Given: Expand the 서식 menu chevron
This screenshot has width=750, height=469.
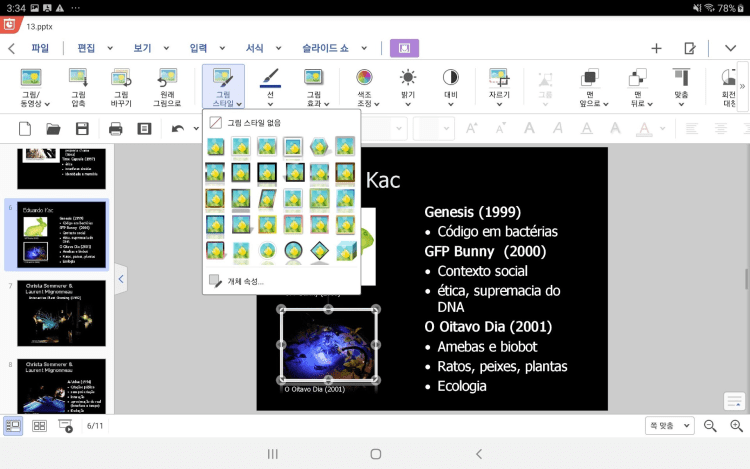Looking at the screenshot, I should pos(278,48).
